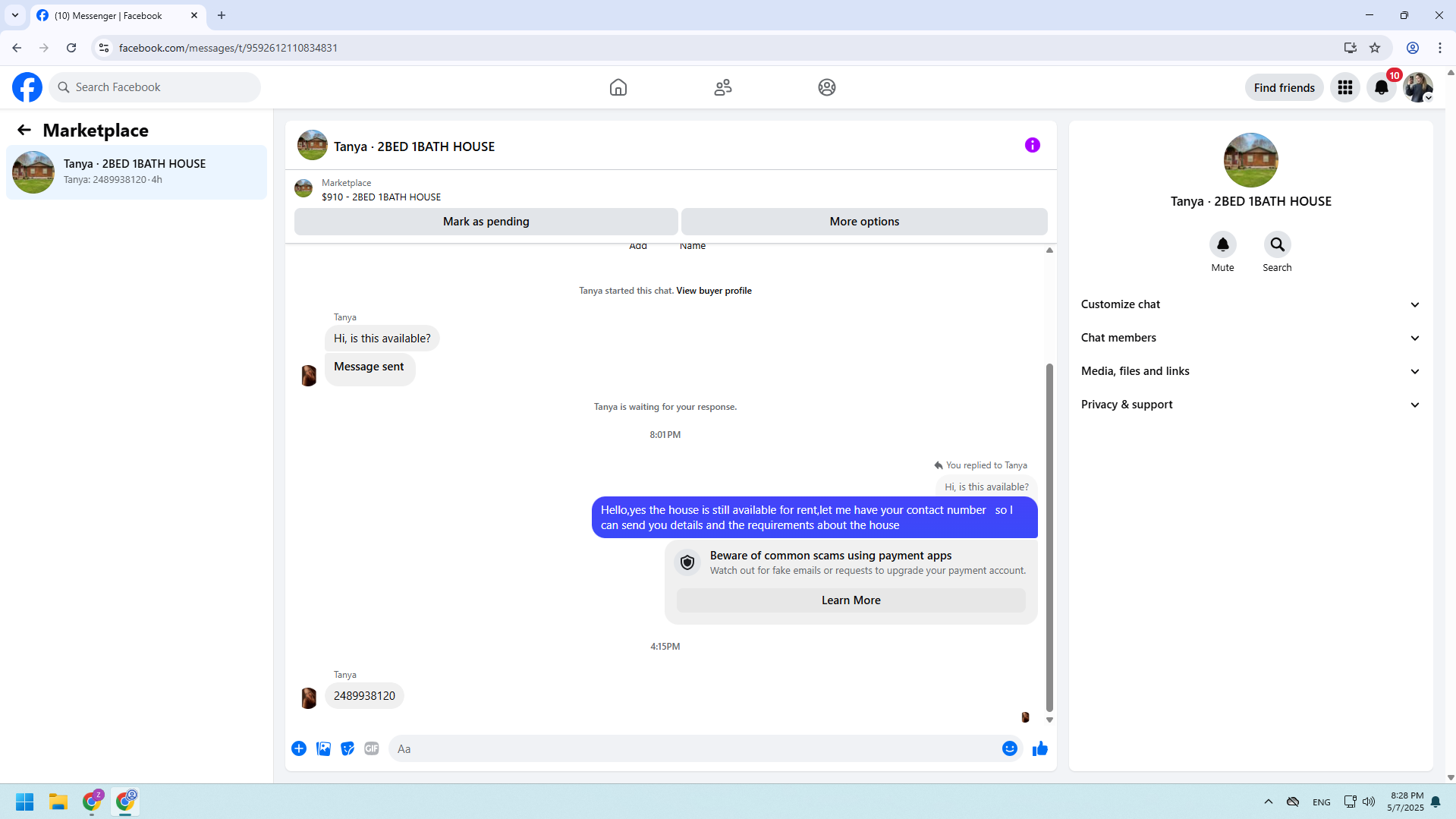Click Tanya's message 2489938120
The width and height of the screenshot is (1456, 819).
pos(364,696)
